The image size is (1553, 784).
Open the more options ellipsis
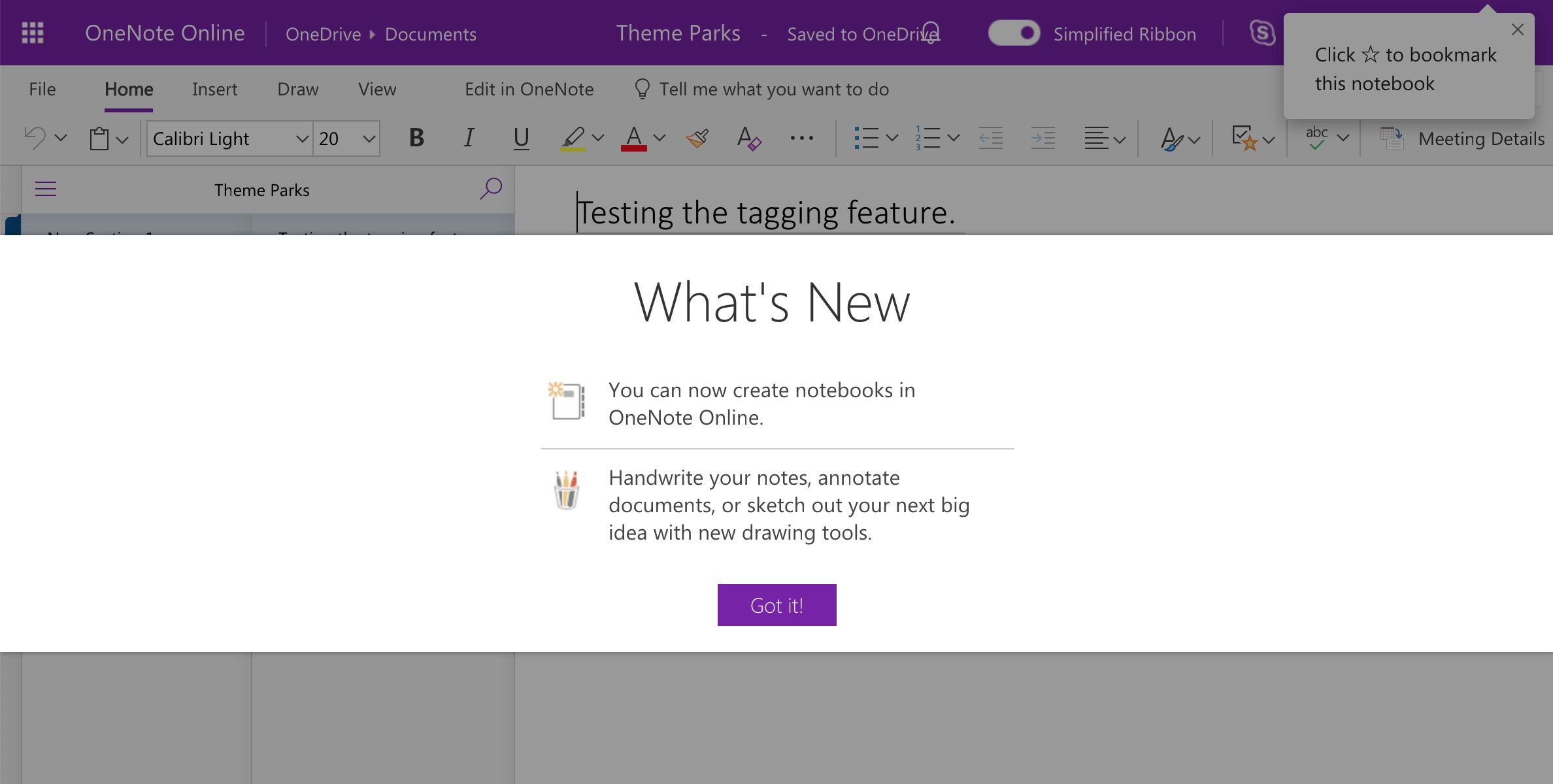click(x=801, y=138)
